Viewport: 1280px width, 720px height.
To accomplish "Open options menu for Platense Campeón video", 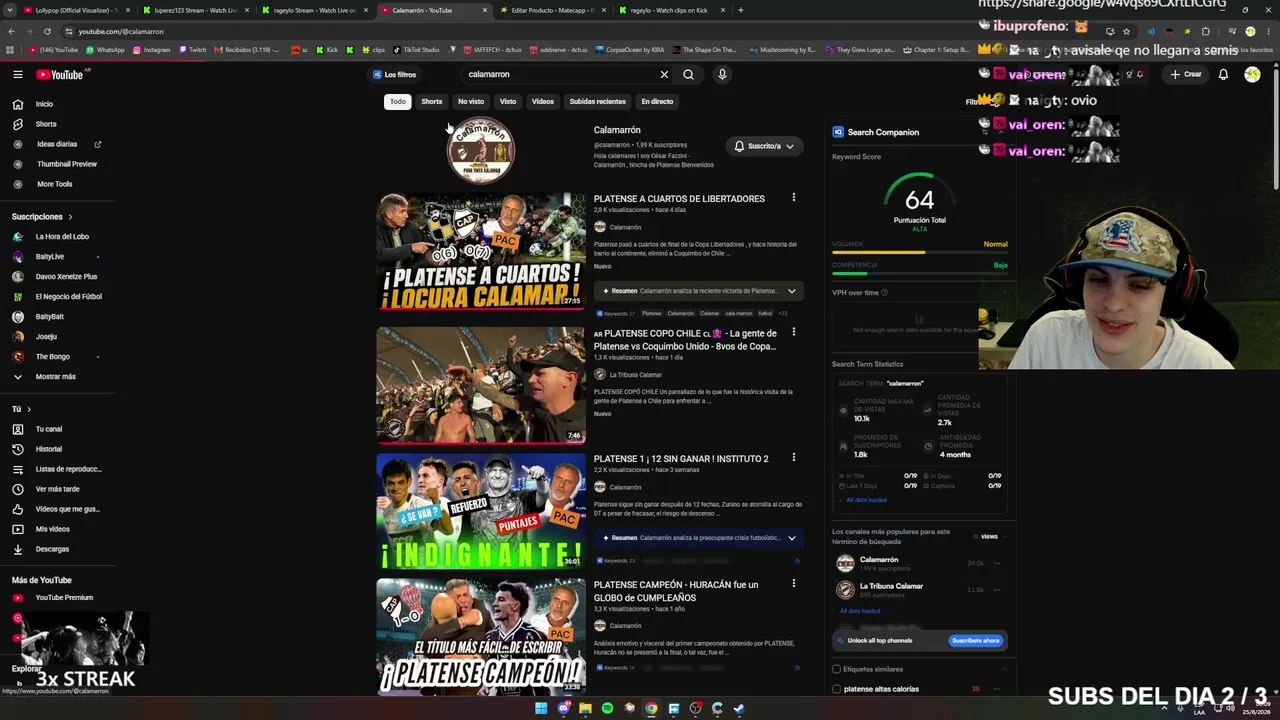I will [794, 584].
